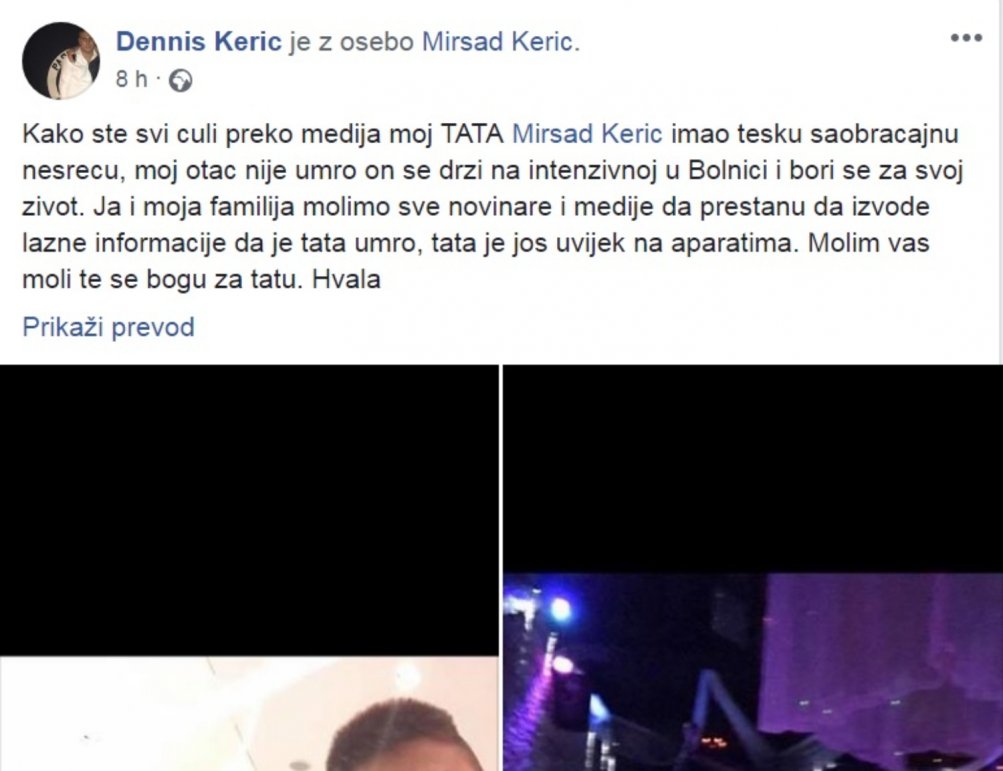Click the post body text paragraph
Image resolution: width=1003 pixels, height=771 pixels.
493,207
